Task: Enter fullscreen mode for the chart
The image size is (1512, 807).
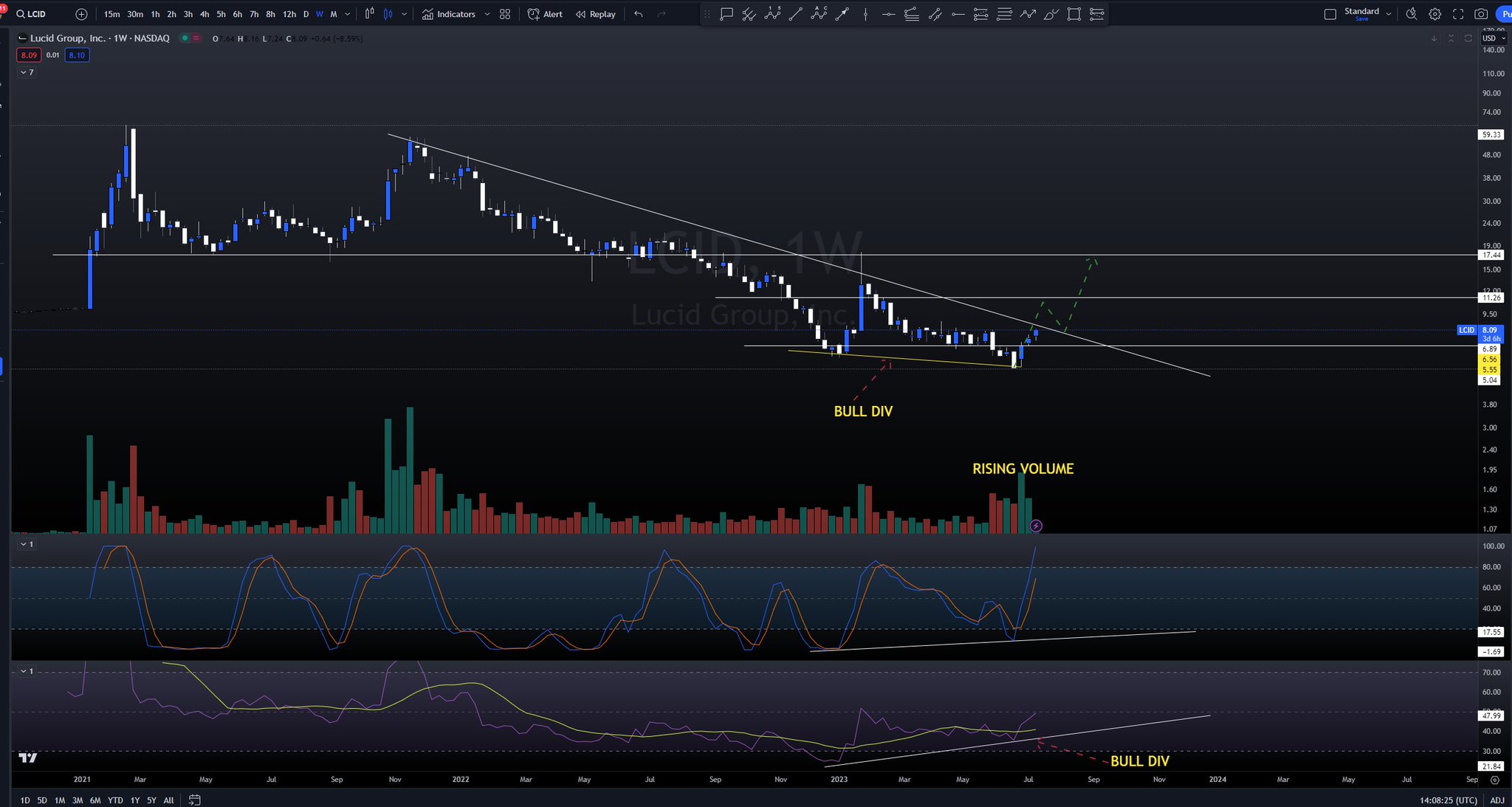Action: point(1459,14)
